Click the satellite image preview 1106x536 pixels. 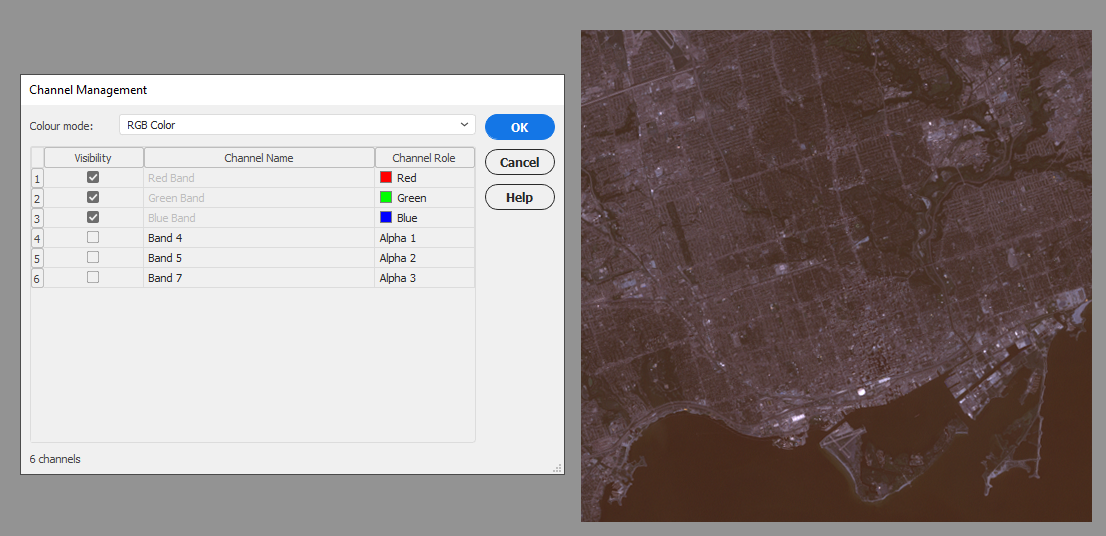click(x=836, y=276)
